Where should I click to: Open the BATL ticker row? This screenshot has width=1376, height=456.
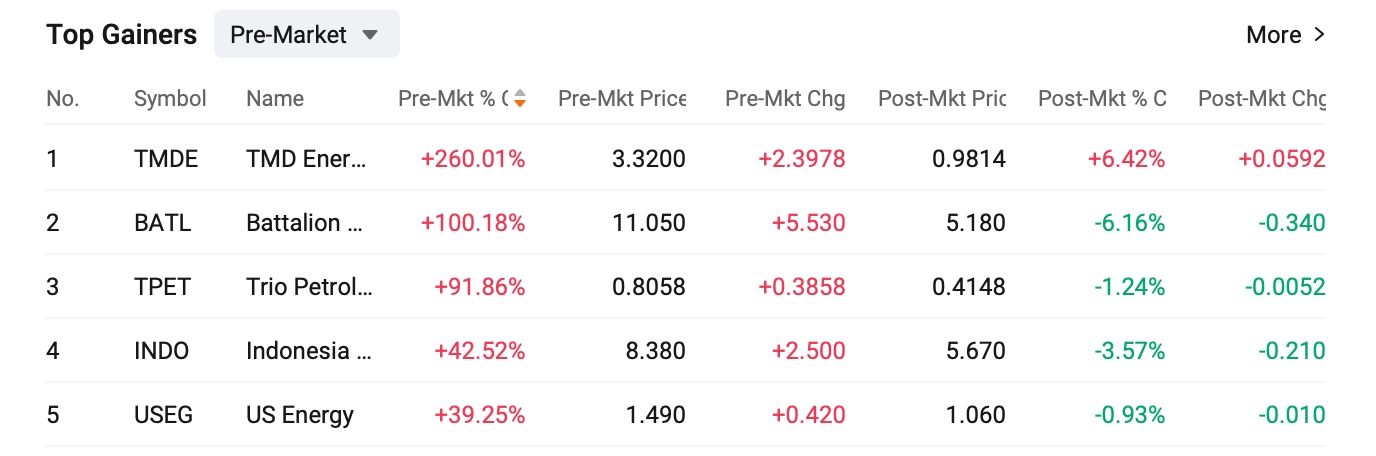[x=162, y=222]
